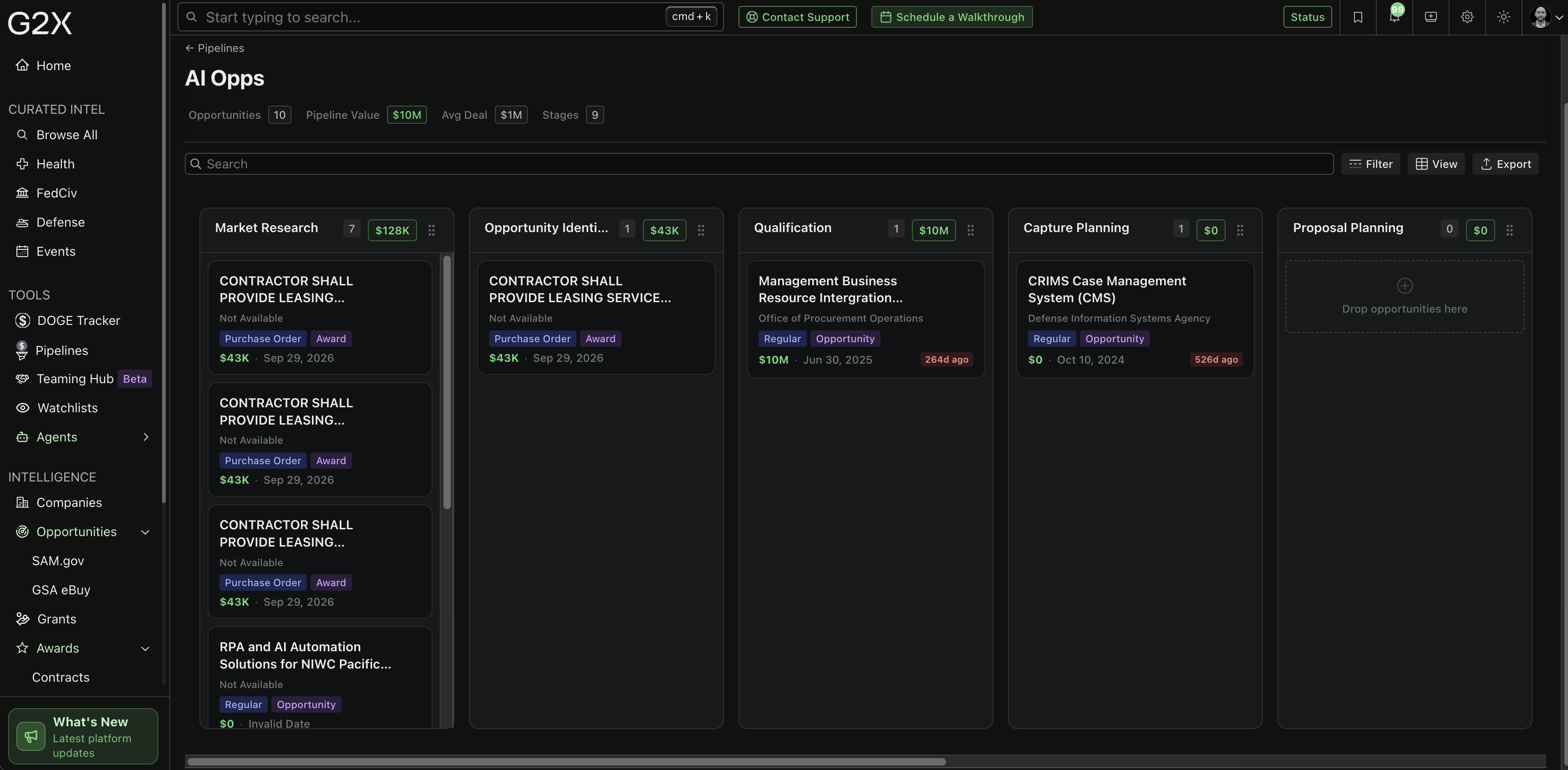Open the user avatar profile menu
Image resolution: width=1568 pixels, height=770 pixels.
point(1546,17)
